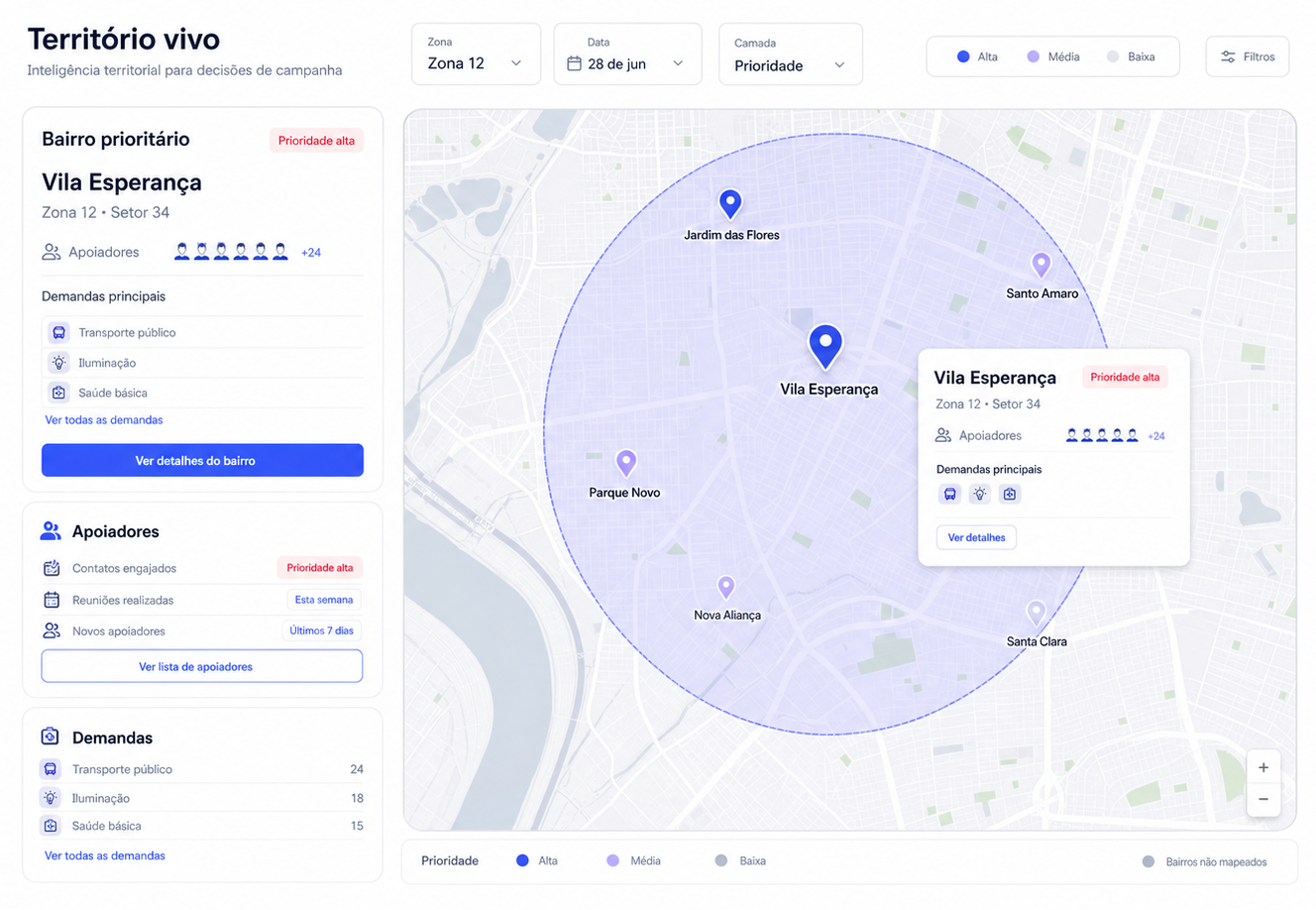Screen dimensions: 1316x910
Task: Click the health icon in map popup
Action: coord(1009,494)
